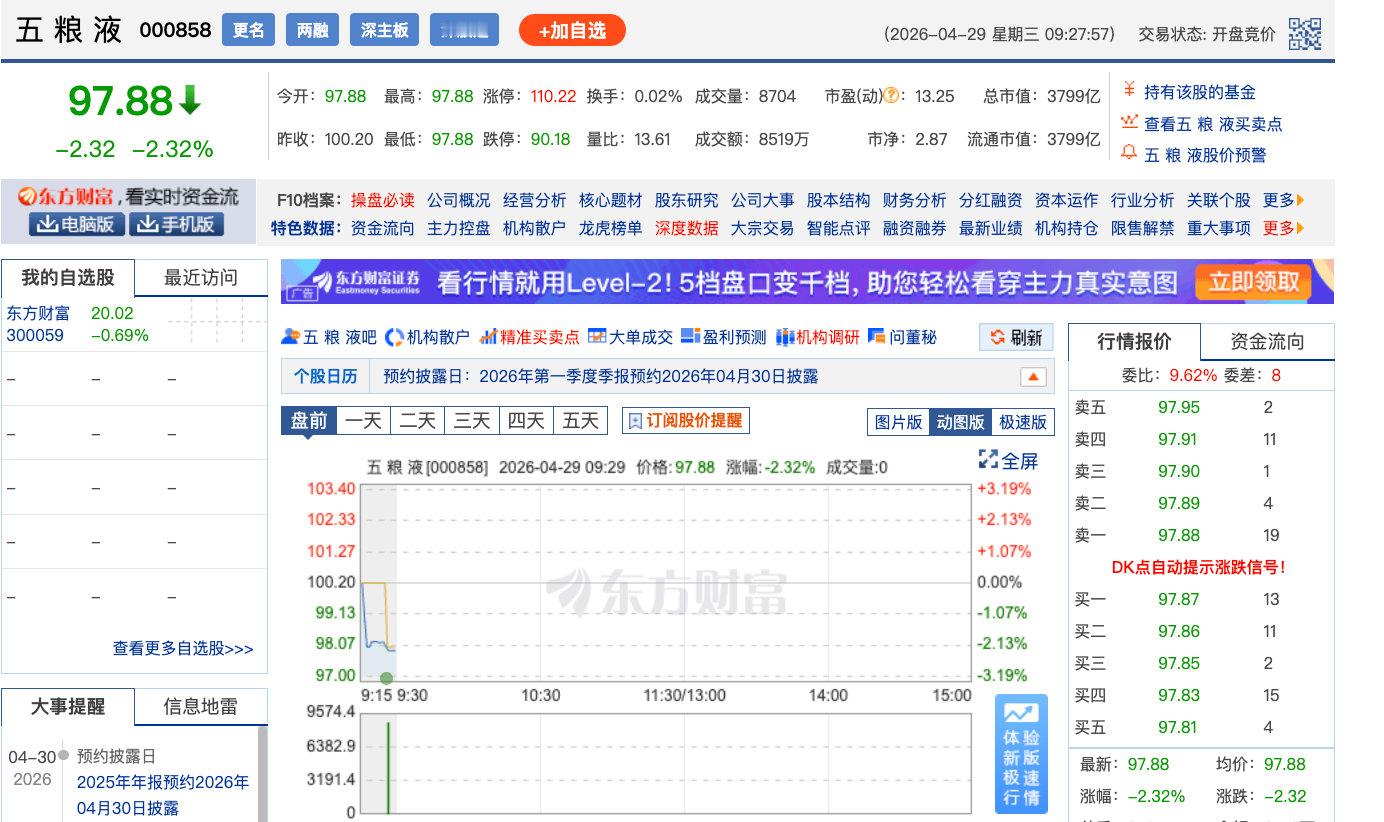
Task: Click the 刷新 refresh button
Action: pyautogui.click(x=1016, y=338)
